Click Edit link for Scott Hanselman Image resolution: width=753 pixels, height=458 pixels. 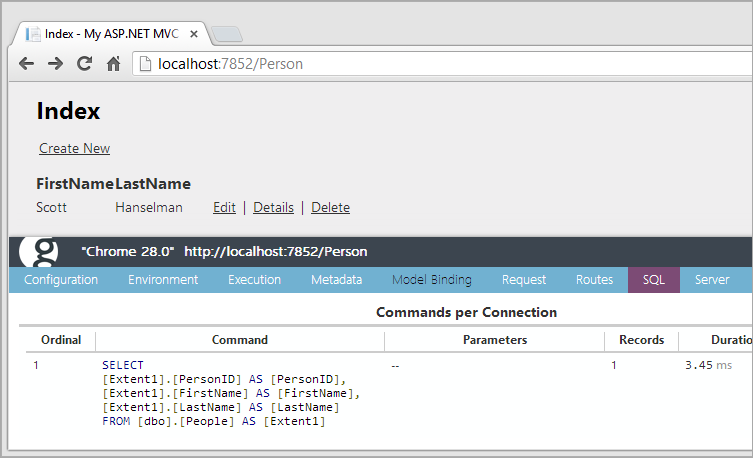click(224, 207)
